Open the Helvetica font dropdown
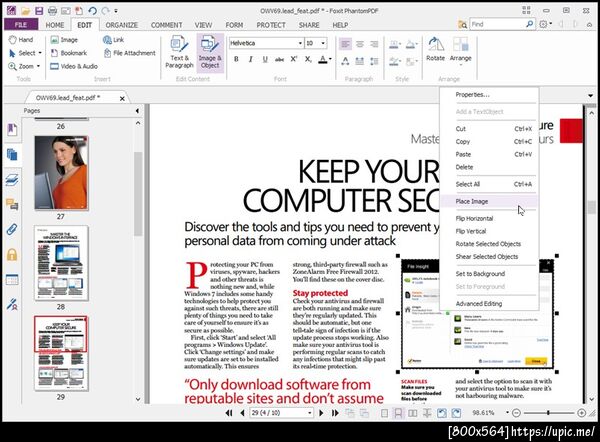Image resolution: width=600 pixels, height=442 pixels. click(x=300, y=43)
